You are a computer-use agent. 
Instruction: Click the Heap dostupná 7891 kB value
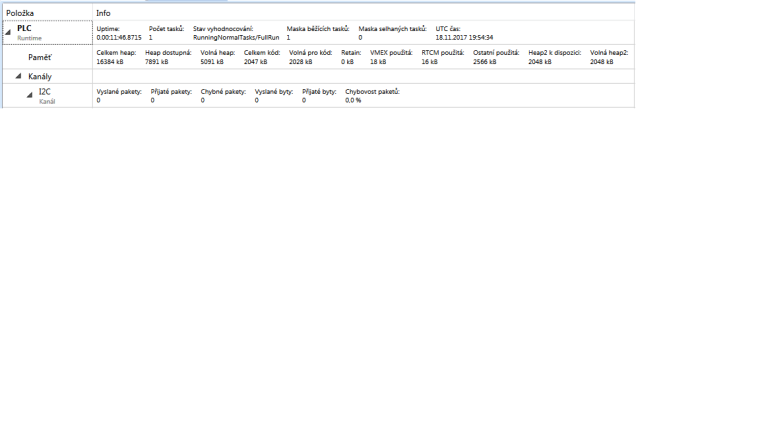[158, 62]
